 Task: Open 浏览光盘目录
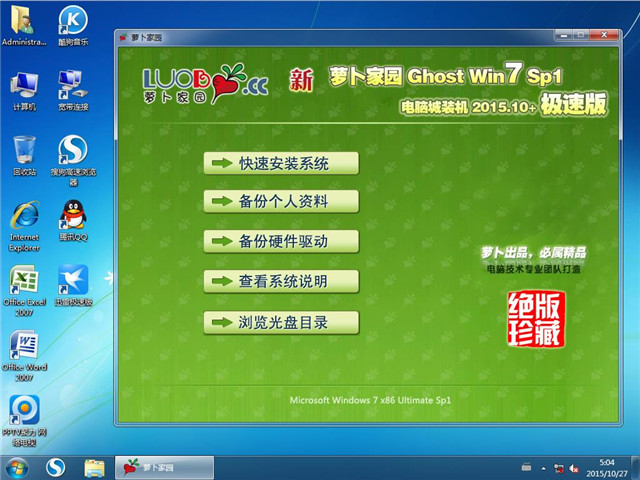[x=280, y=323]
